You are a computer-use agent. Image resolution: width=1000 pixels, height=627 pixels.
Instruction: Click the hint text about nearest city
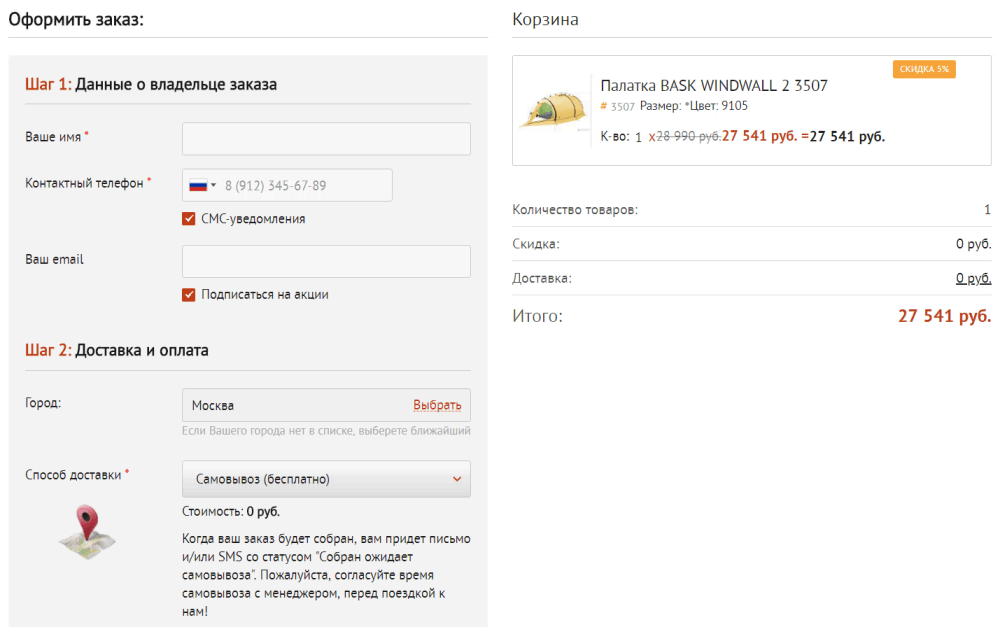coord(327,431)
